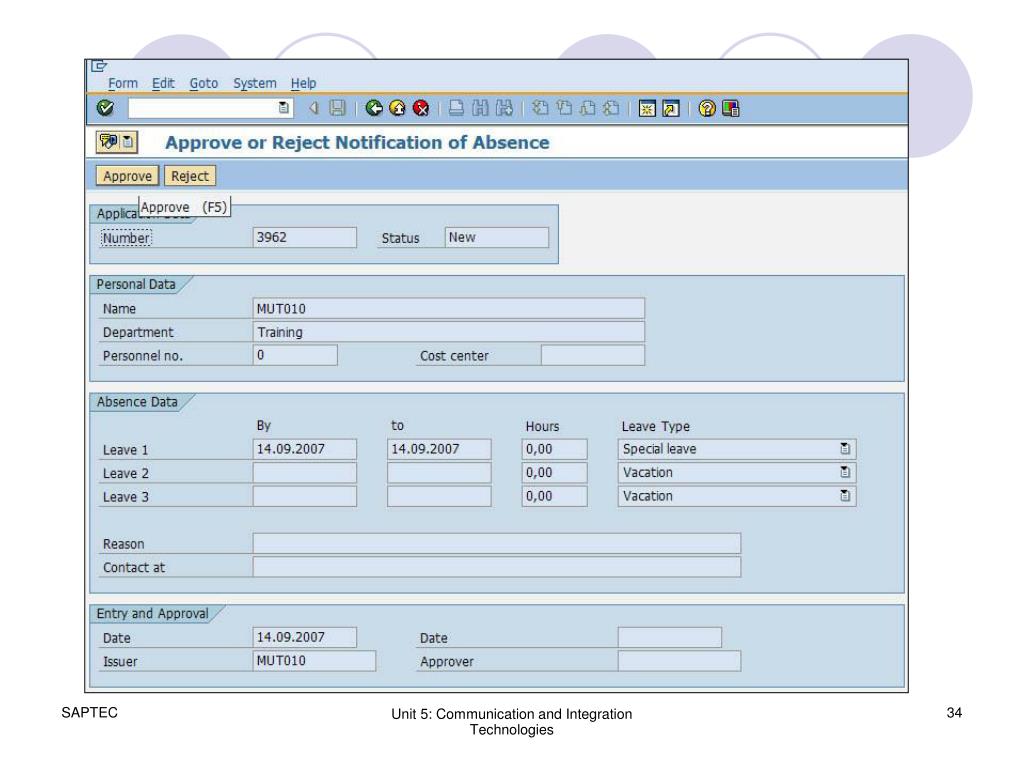The image size is (1024, 768).
Task: Click the Reject button
Action: 190,176
